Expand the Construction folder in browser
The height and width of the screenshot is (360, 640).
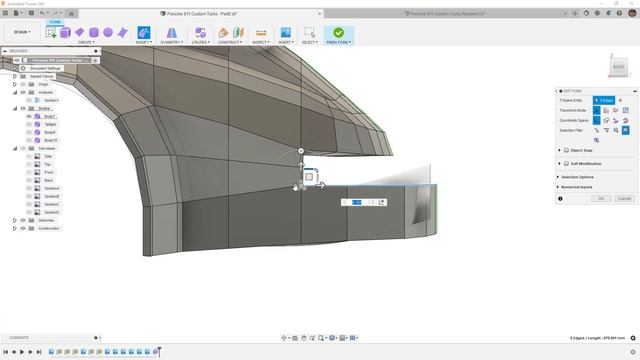(x=15, y=229)
